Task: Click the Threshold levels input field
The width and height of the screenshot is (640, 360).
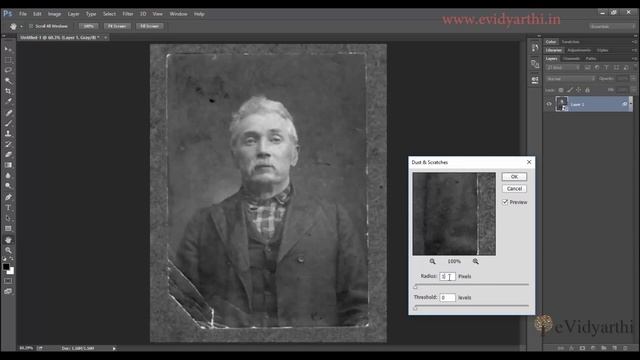Action: coord(447,298)
